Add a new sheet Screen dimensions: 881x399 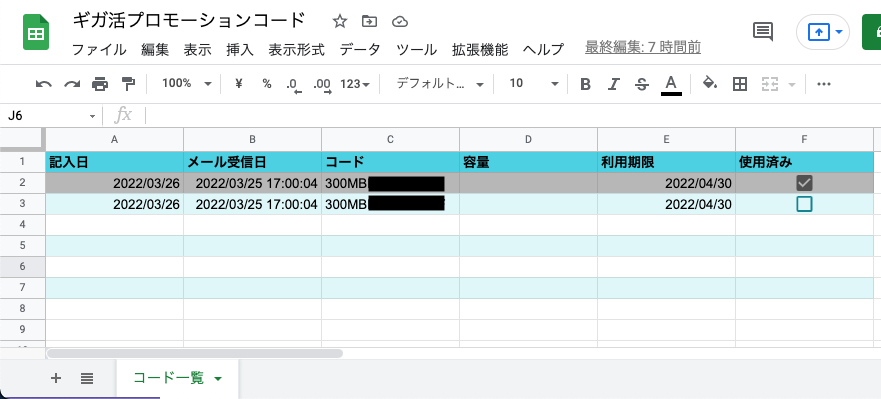coord(56,378)
